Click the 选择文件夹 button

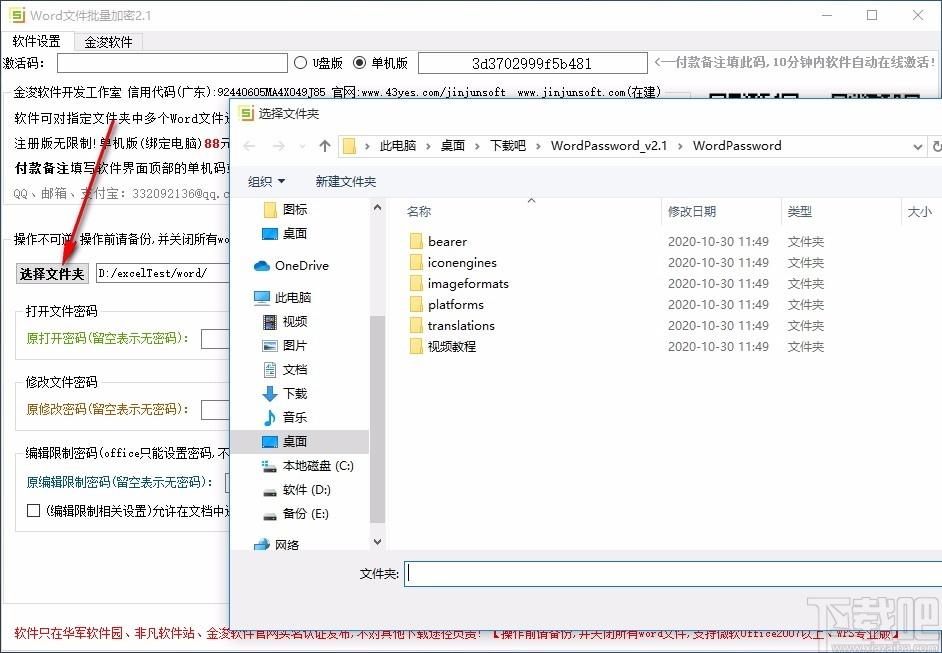pos(52,273)
